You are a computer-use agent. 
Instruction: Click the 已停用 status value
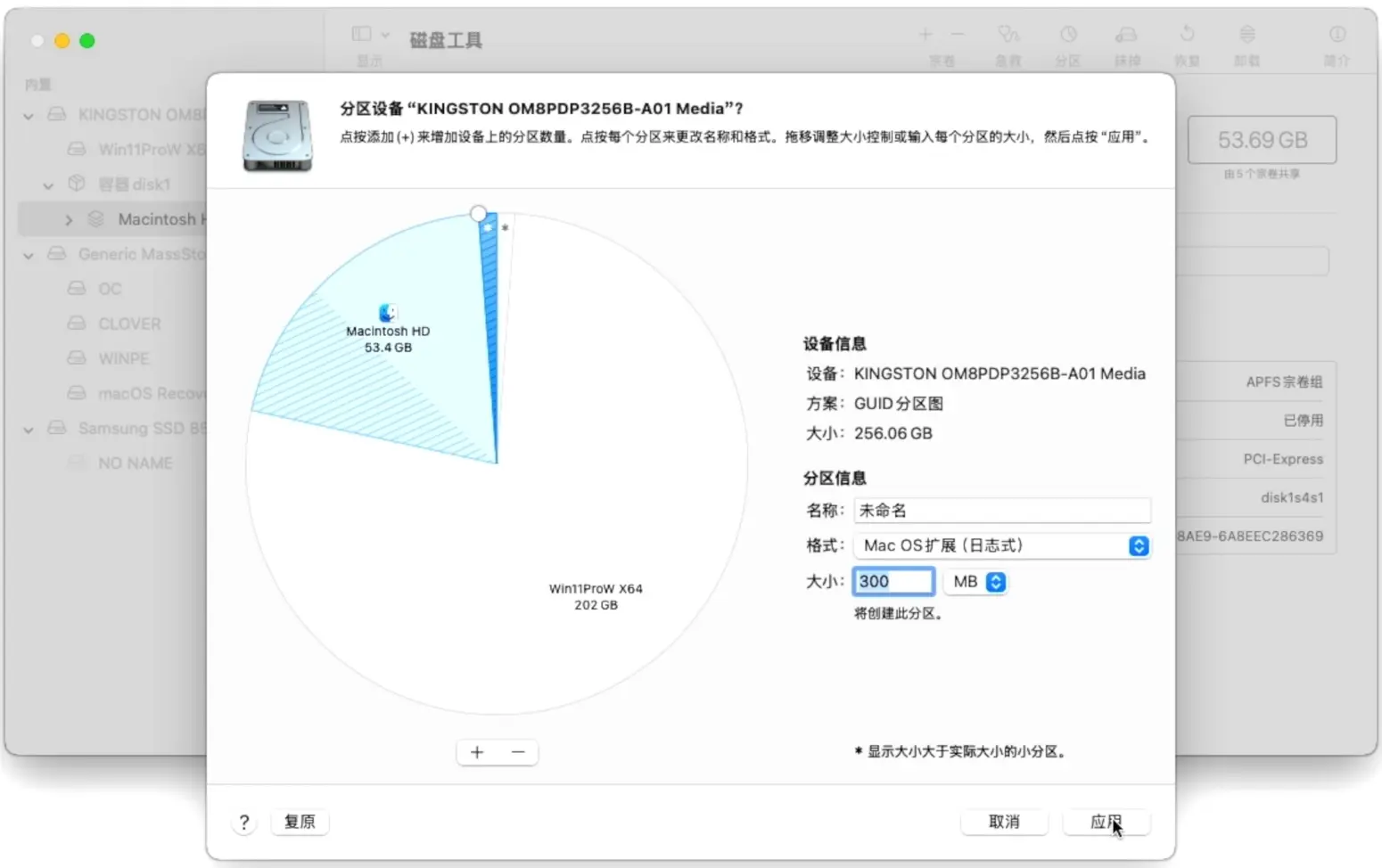[1304, 420]
